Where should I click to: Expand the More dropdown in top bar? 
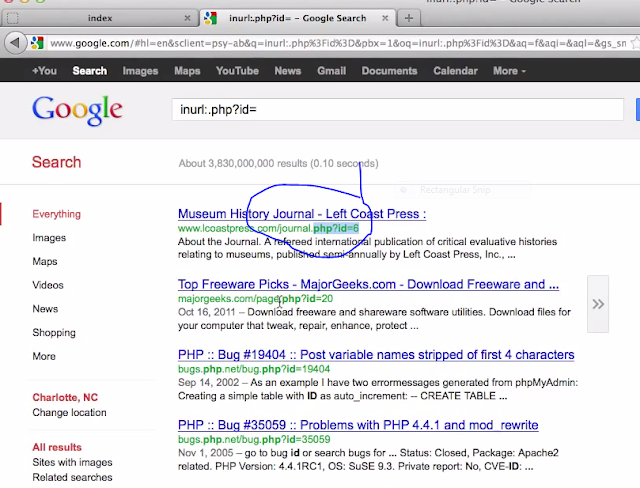[x=509, y=71]
